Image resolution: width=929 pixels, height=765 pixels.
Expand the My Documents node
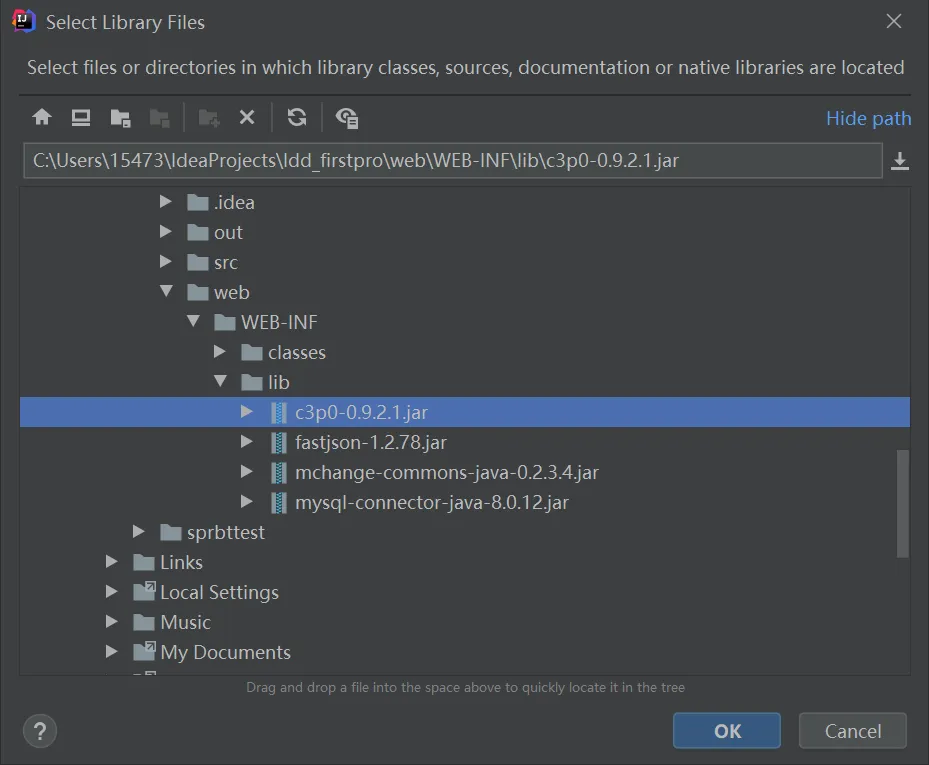pos(112,652)
